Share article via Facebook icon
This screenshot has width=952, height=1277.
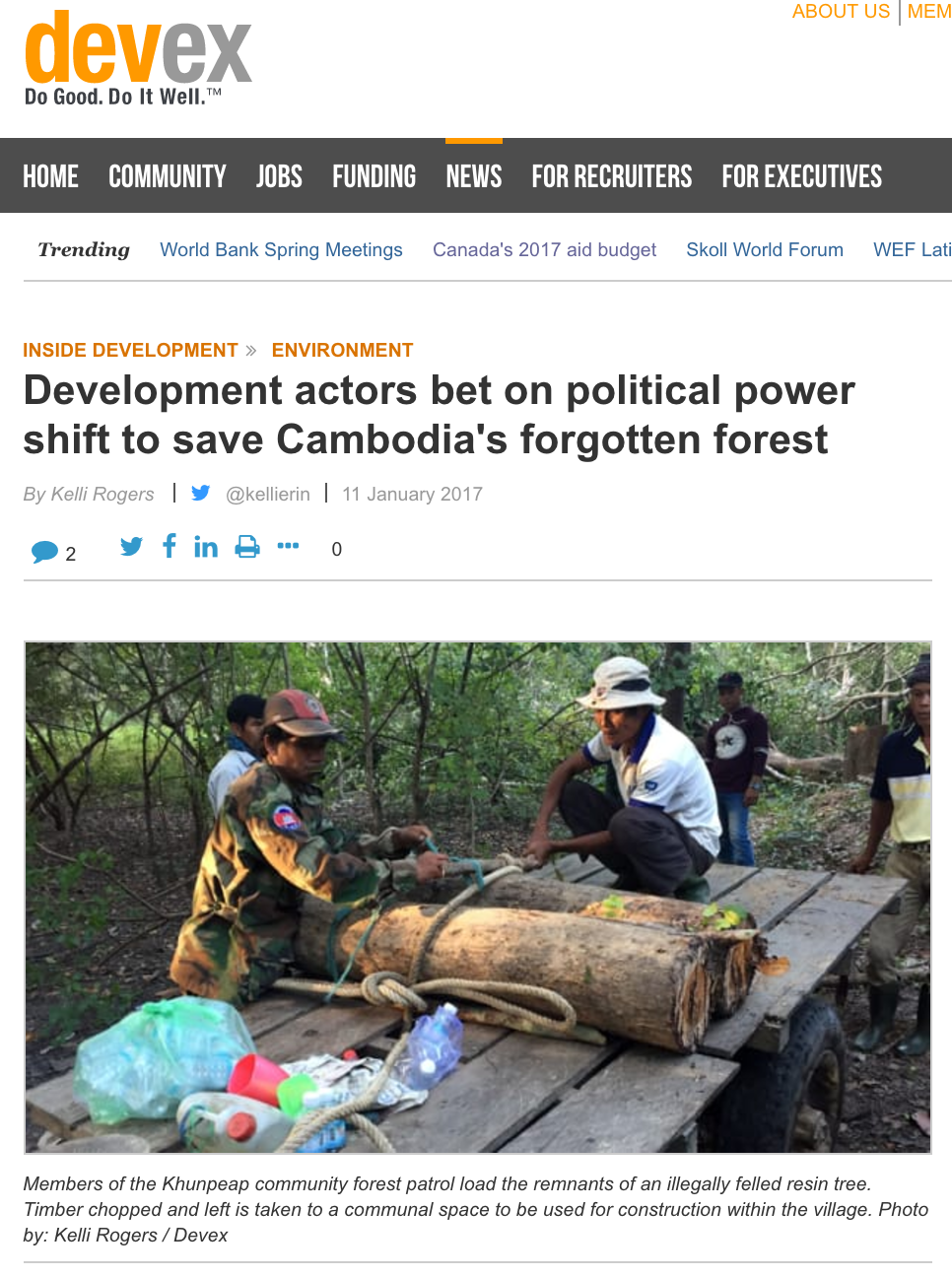170,546
